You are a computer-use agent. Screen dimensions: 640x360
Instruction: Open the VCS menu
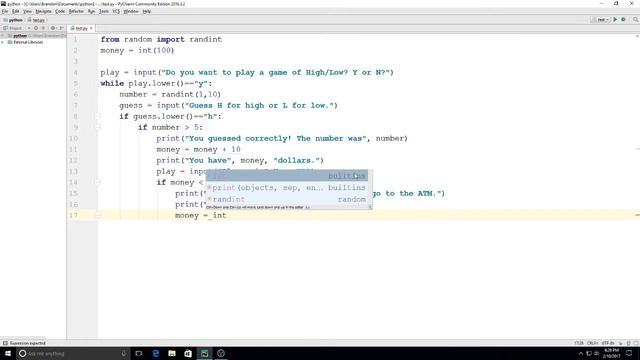pyautogui.click(x=116, y=11)
